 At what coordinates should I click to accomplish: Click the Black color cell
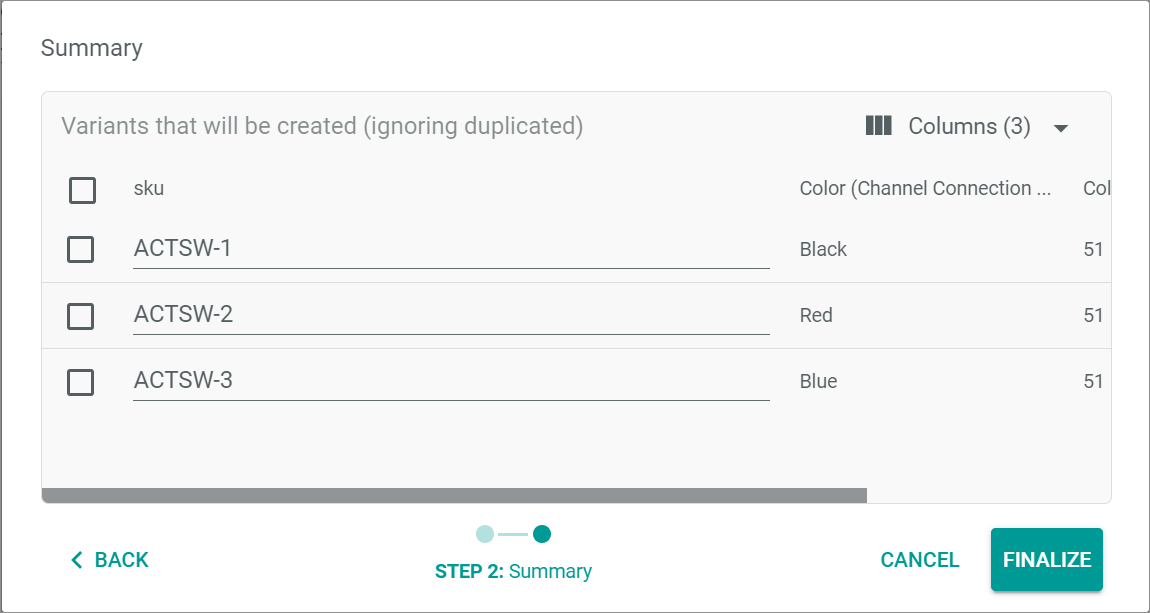coord(823,249)
